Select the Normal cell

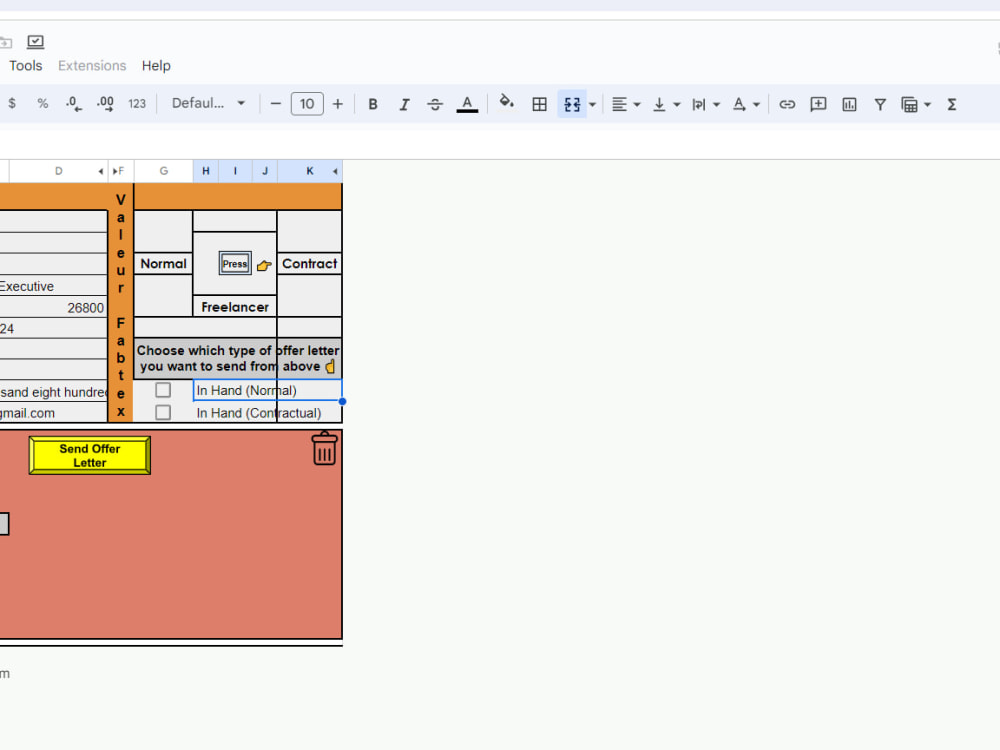pos(163,263)
